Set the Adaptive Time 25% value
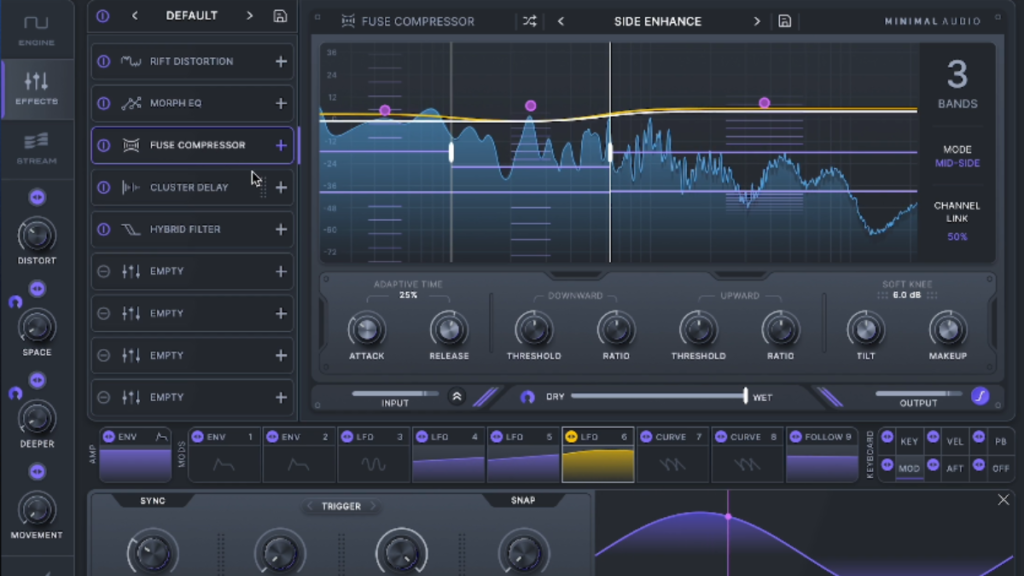Viewport: 1024px width, 576px height. (408, 295)
